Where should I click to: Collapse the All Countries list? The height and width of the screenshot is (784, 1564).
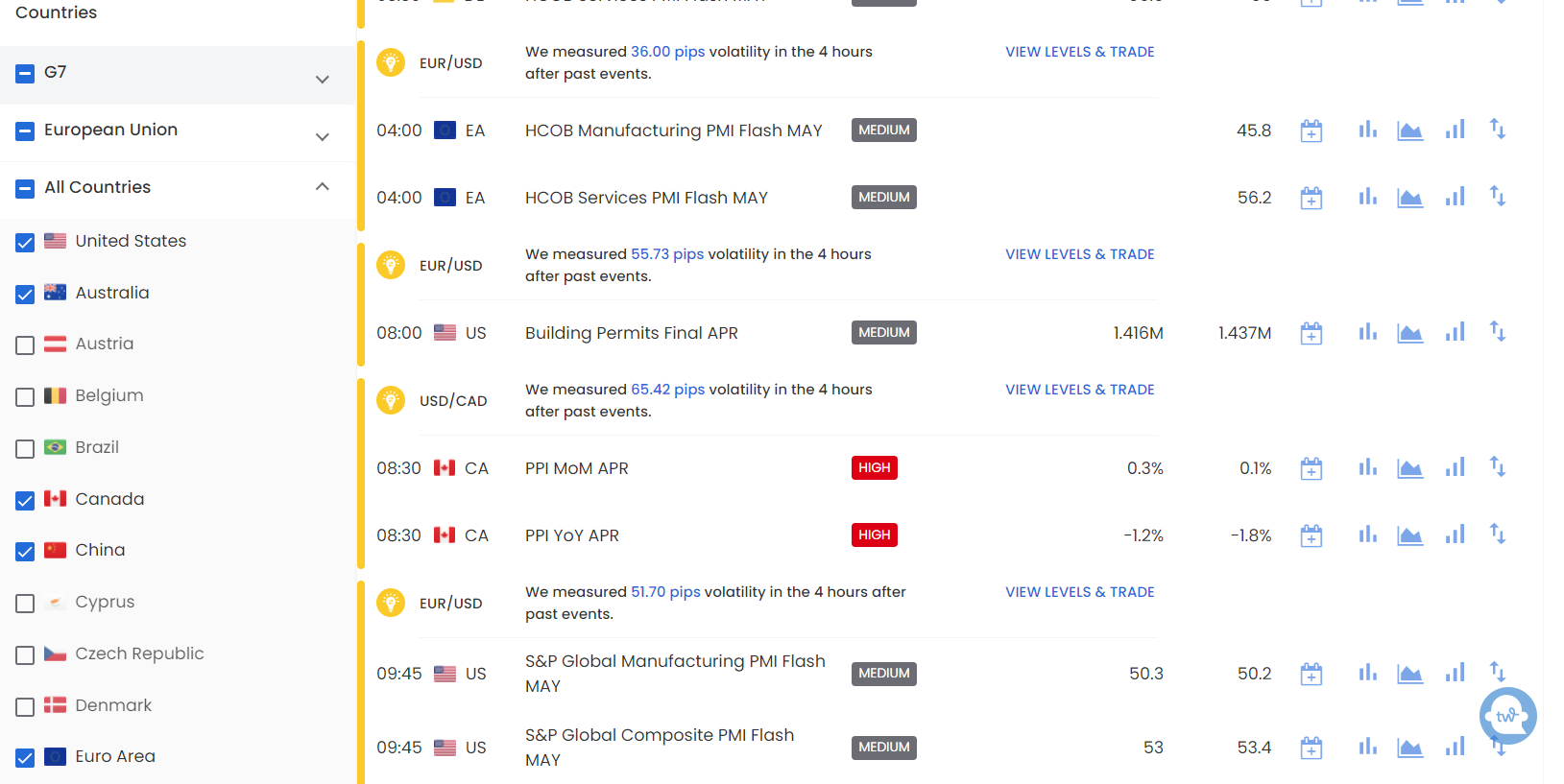pos(323,186)
